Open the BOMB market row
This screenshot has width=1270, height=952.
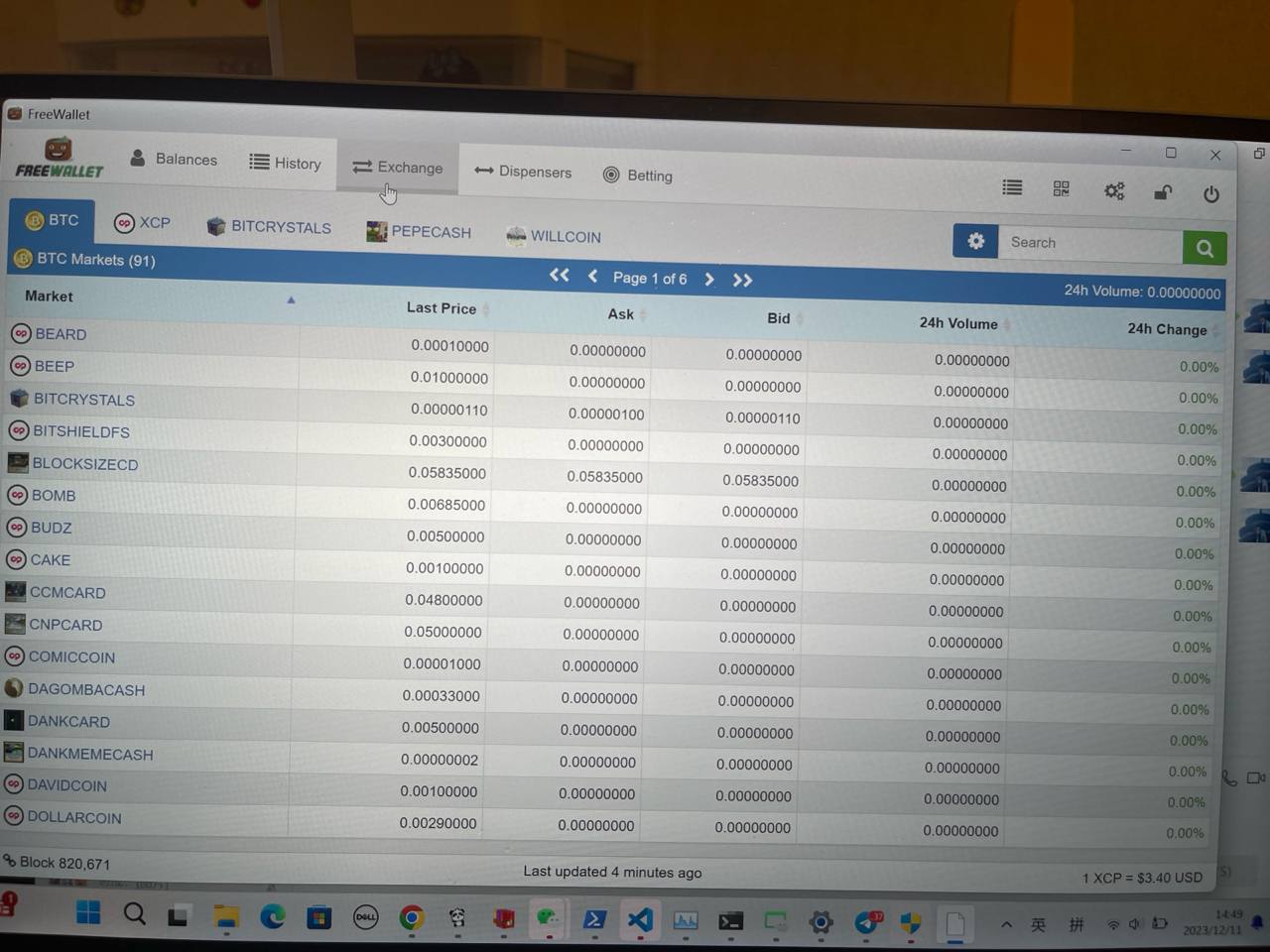pyautogui.click(x=610, y=508)
